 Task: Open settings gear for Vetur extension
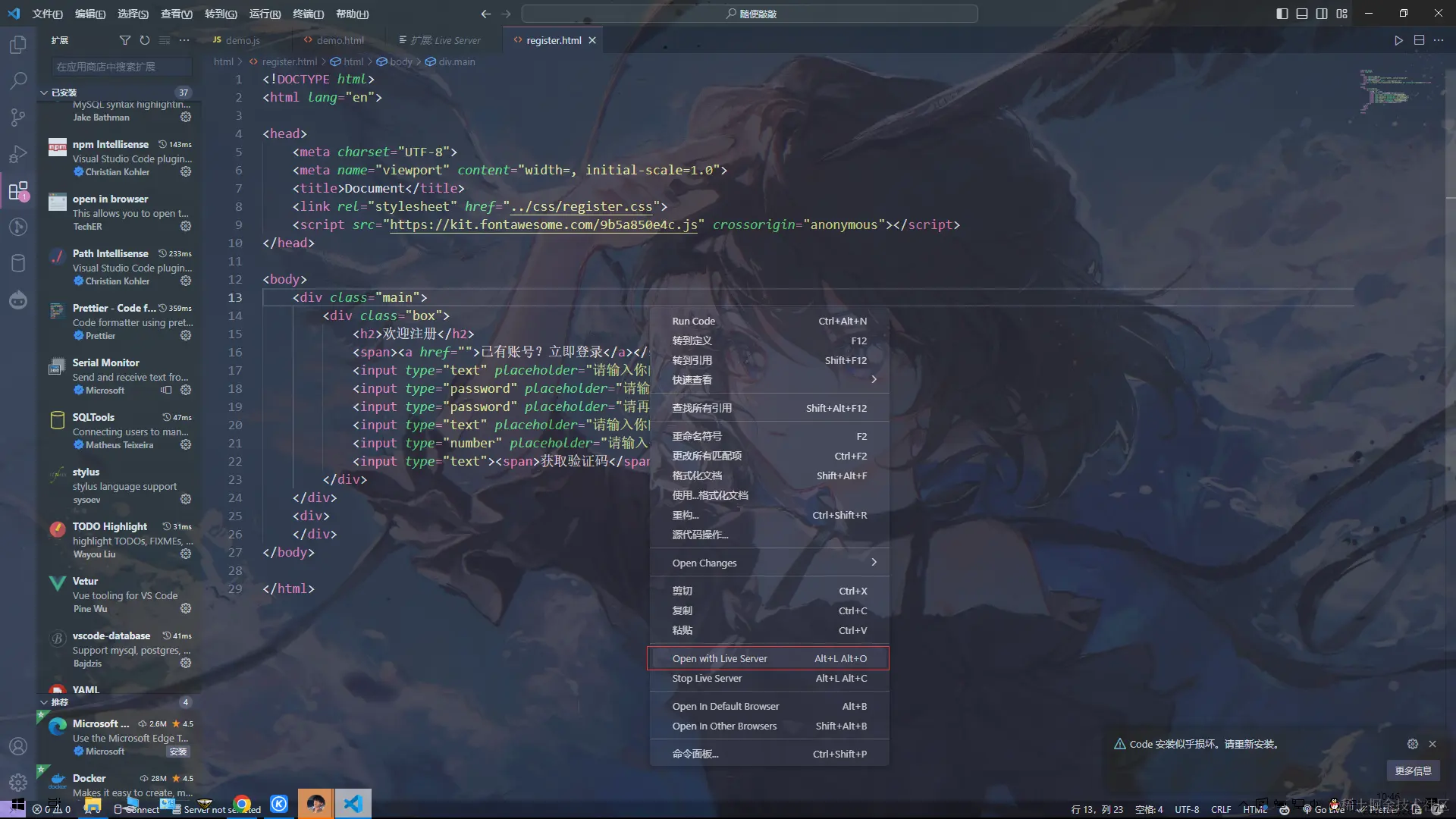(186, 609)
